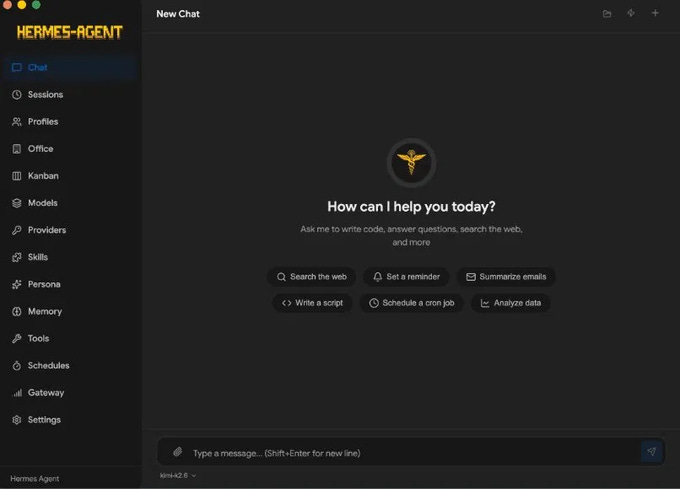Choose the Schedule a cron job suggestion

click(x=412, y=303)
